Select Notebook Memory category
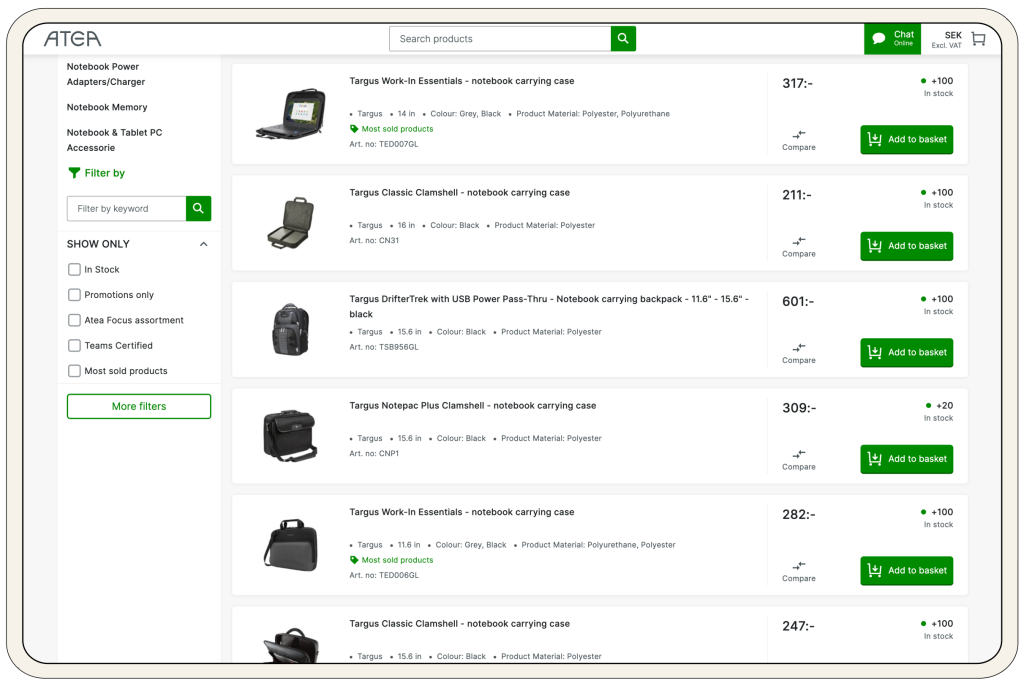Screen dimensions: 1024x686 click(x=107, y=107)
